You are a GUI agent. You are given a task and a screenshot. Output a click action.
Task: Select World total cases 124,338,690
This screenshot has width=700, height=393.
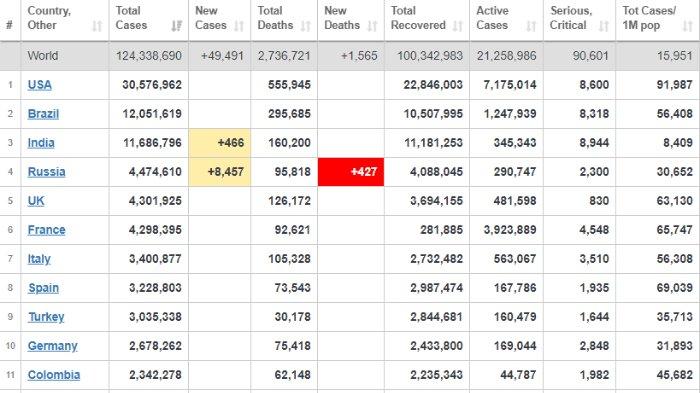(x=149, y=56)
